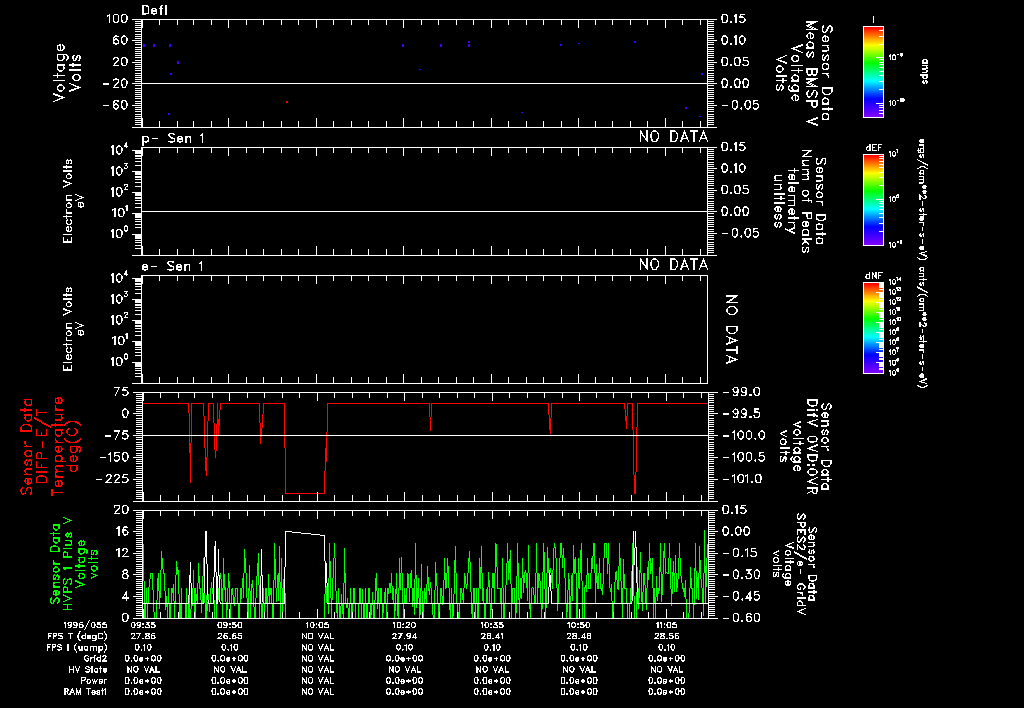Click the 'HV State' row label
Screen dimensions: 1024x708
click(110, 669)
